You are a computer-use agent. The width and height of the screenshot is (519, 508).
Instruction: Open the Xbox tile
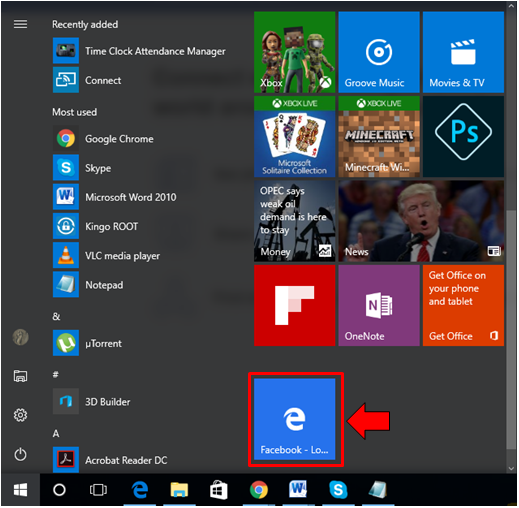pos(295,52)
